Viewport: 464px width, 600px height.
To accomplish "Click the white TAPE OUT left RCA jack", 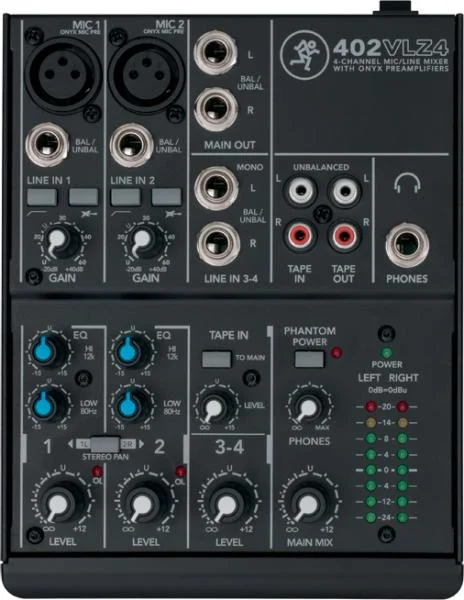I will [x=345, y=190].
